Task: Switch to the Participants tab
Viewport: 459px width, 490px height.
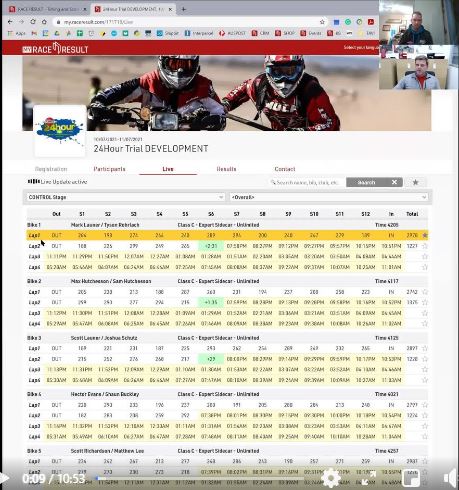Action: [109, 169]
